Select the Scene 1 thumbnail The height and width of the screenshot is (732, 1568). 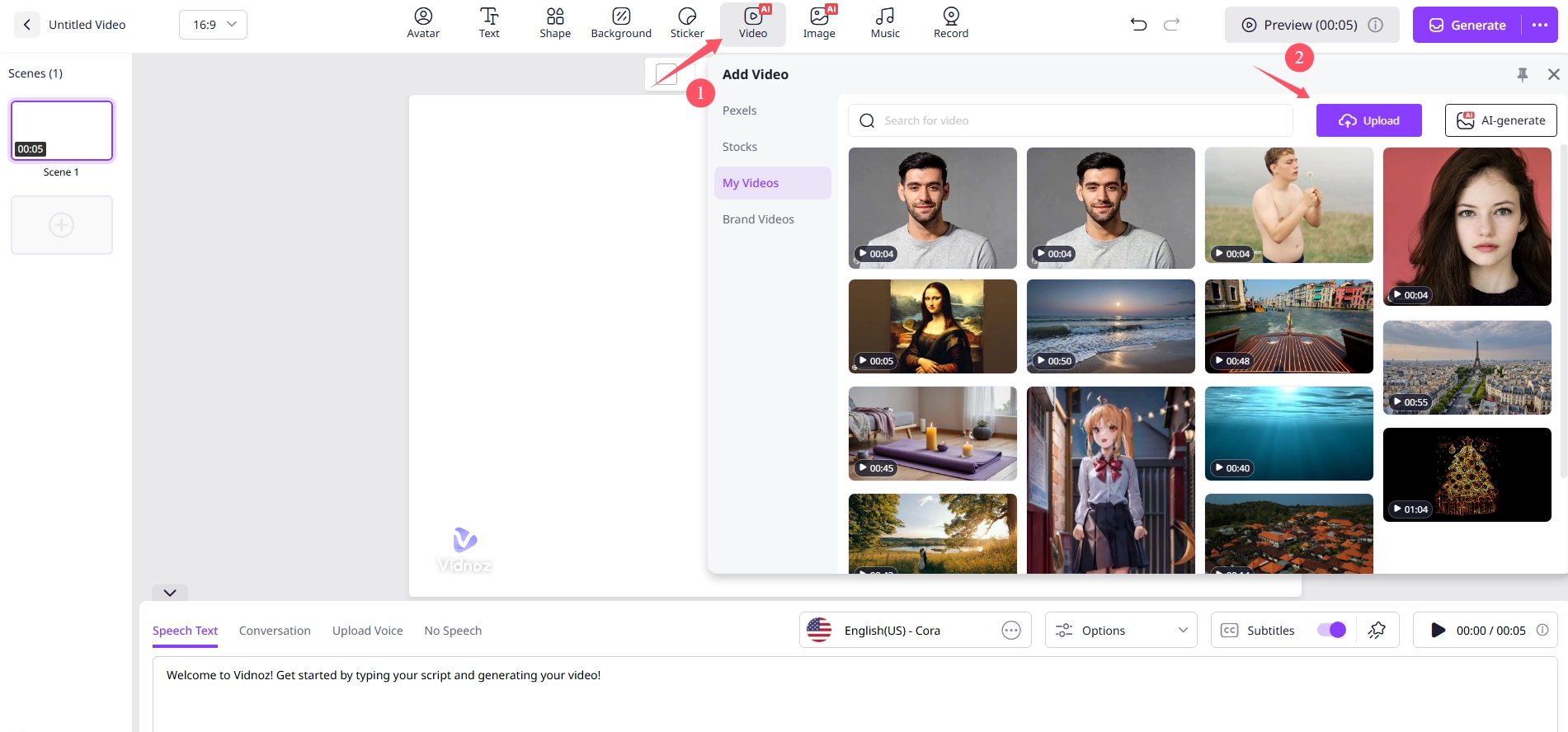tap(62, 130)
